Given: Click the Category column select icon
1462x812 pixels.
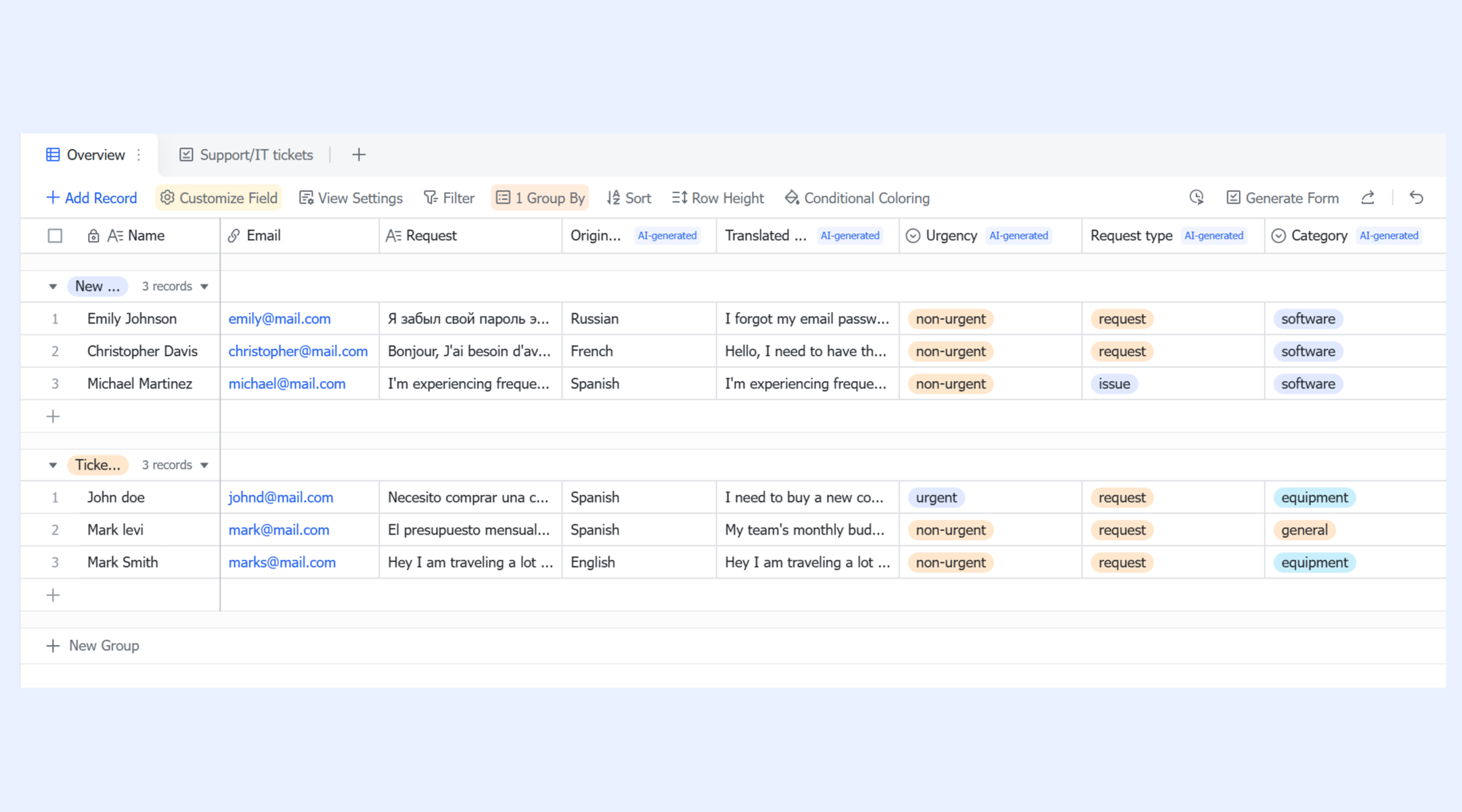Looking at the screenshot, I should pos(1279,235).
